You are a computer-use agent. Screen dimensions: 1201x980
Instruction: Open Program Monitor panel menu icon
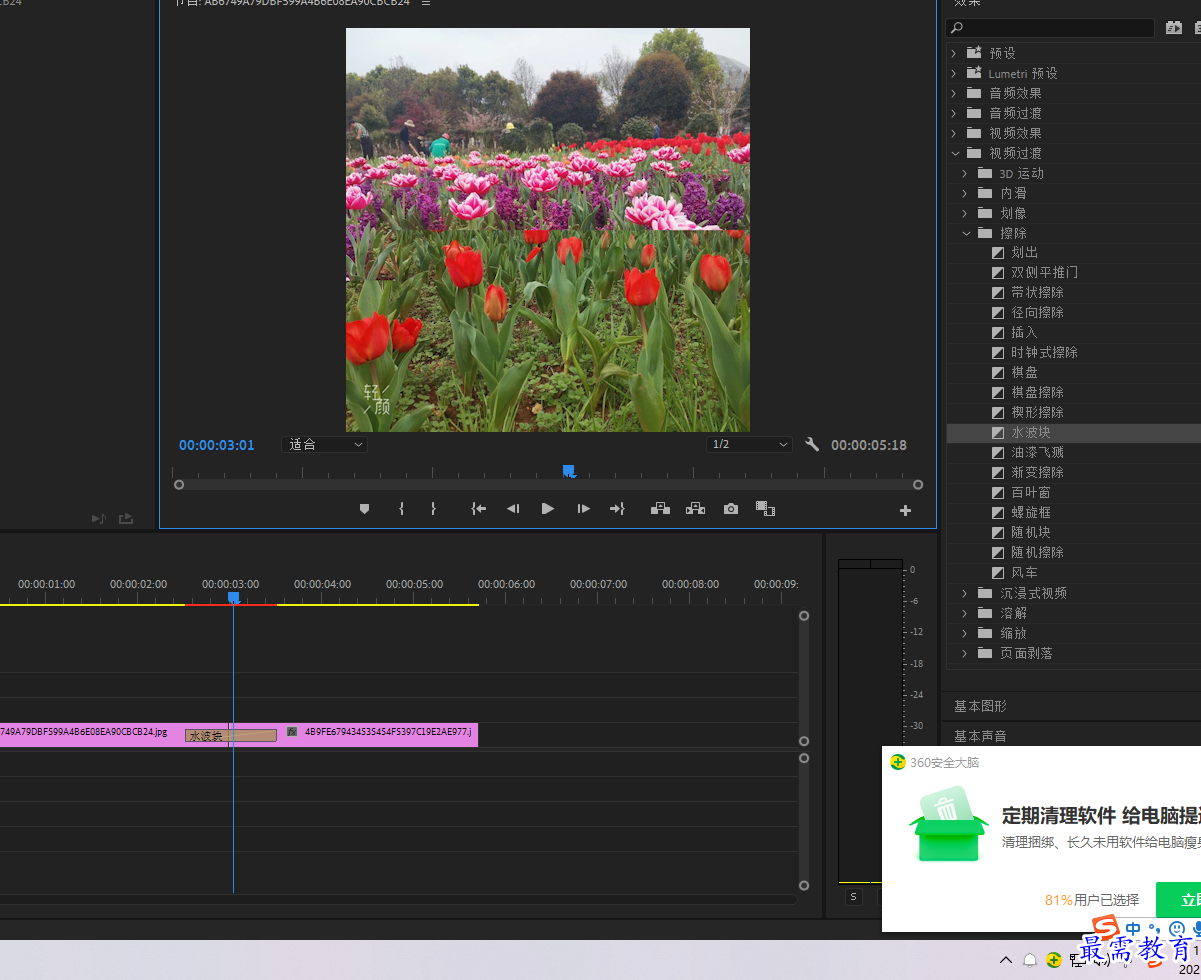(x=426, y=3)
